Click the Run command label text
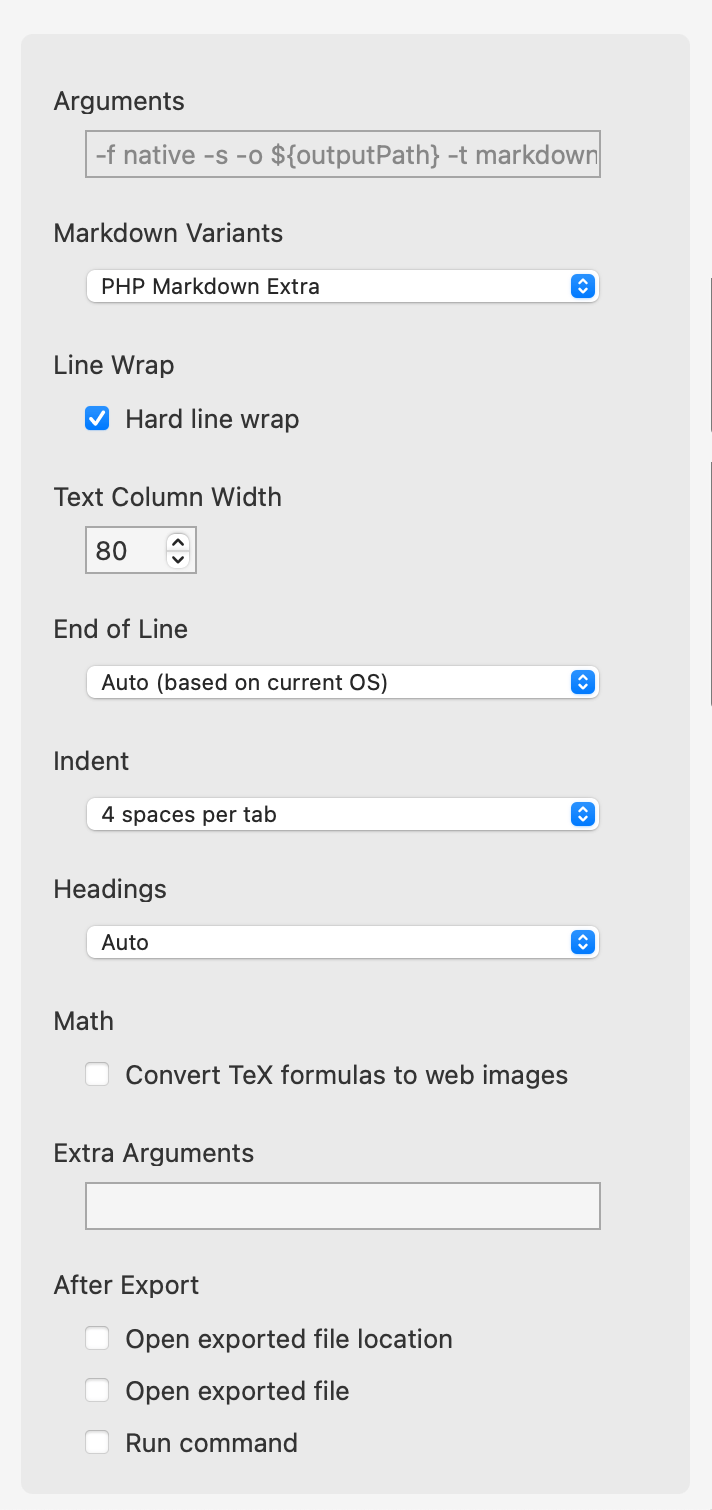The width and height of the screenshot is (712, 1510). pyautogui.click(x=211, y=1443)
